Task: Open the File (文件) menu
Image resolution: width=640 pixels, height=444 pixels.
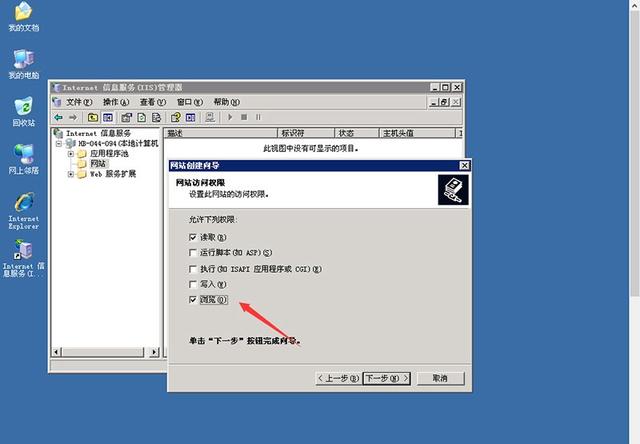Action: 79,102
